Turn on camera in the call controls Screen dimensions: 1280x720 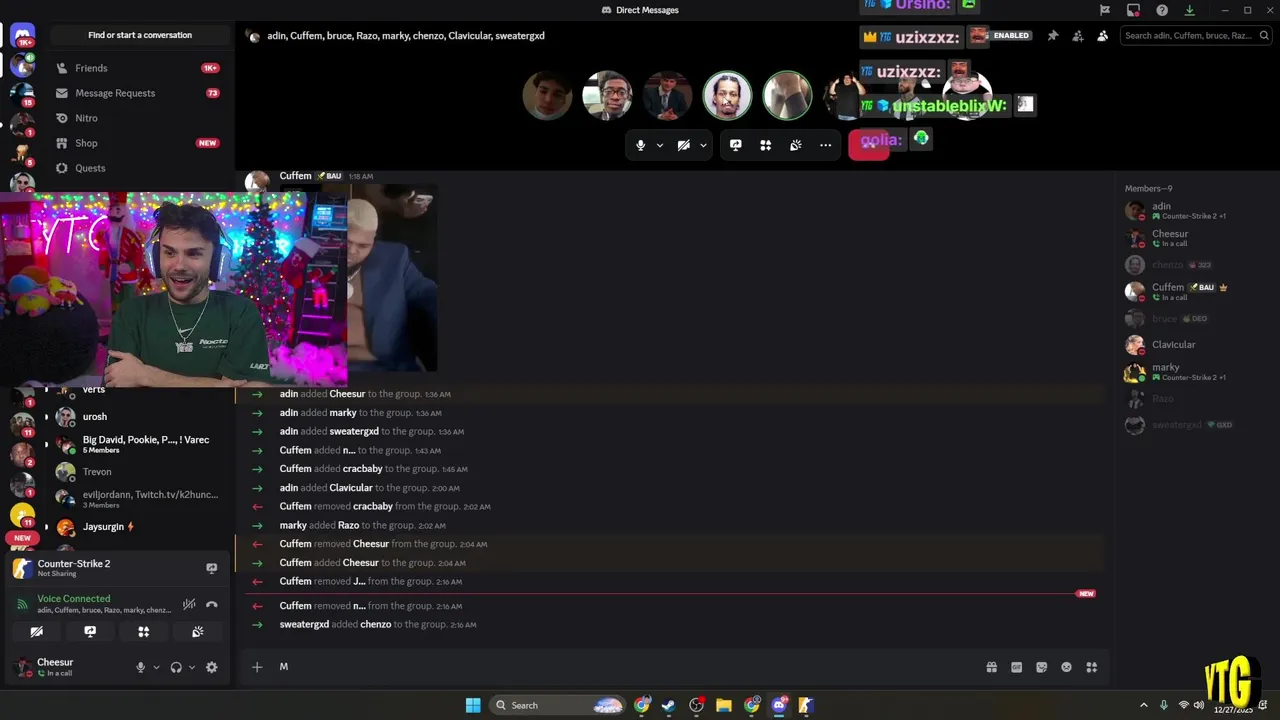pyautogui.click(x=684, y=145)
